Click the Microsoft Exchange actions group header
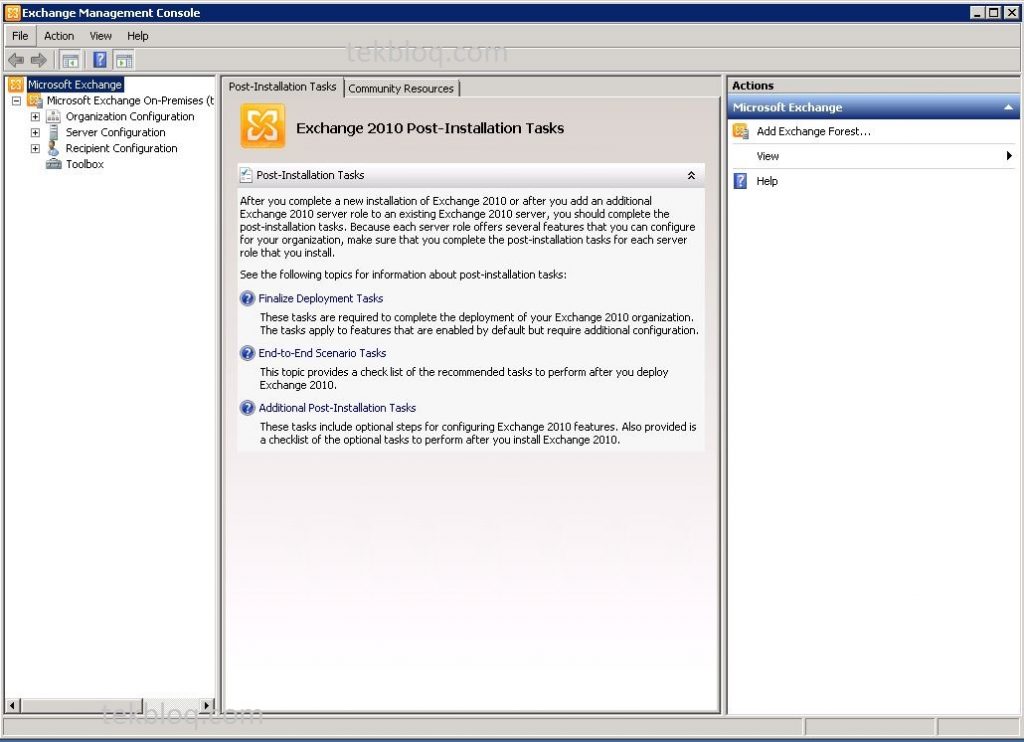 [x=872, y=107]
